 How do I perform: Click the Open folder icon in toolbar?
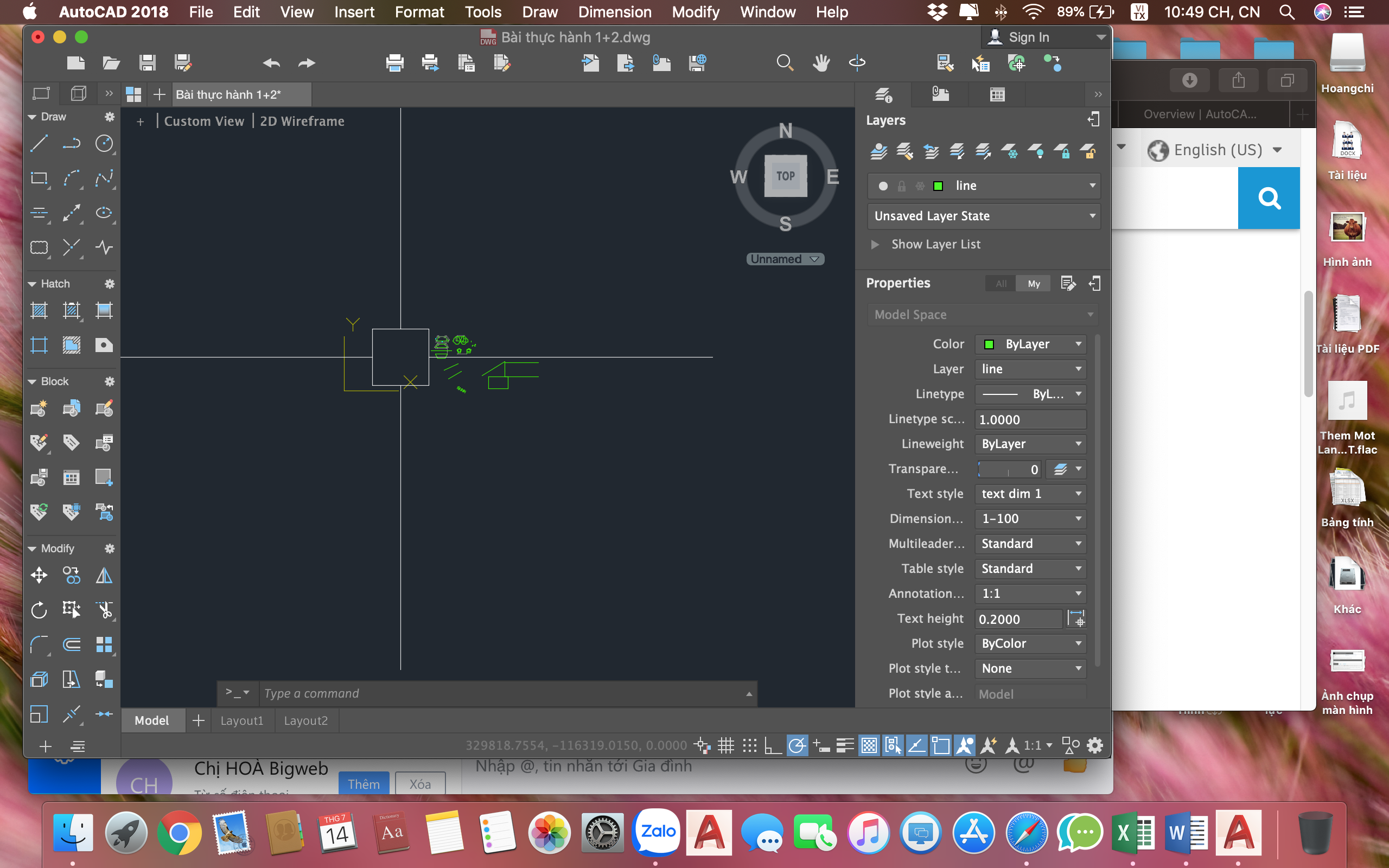click(111, 62)
